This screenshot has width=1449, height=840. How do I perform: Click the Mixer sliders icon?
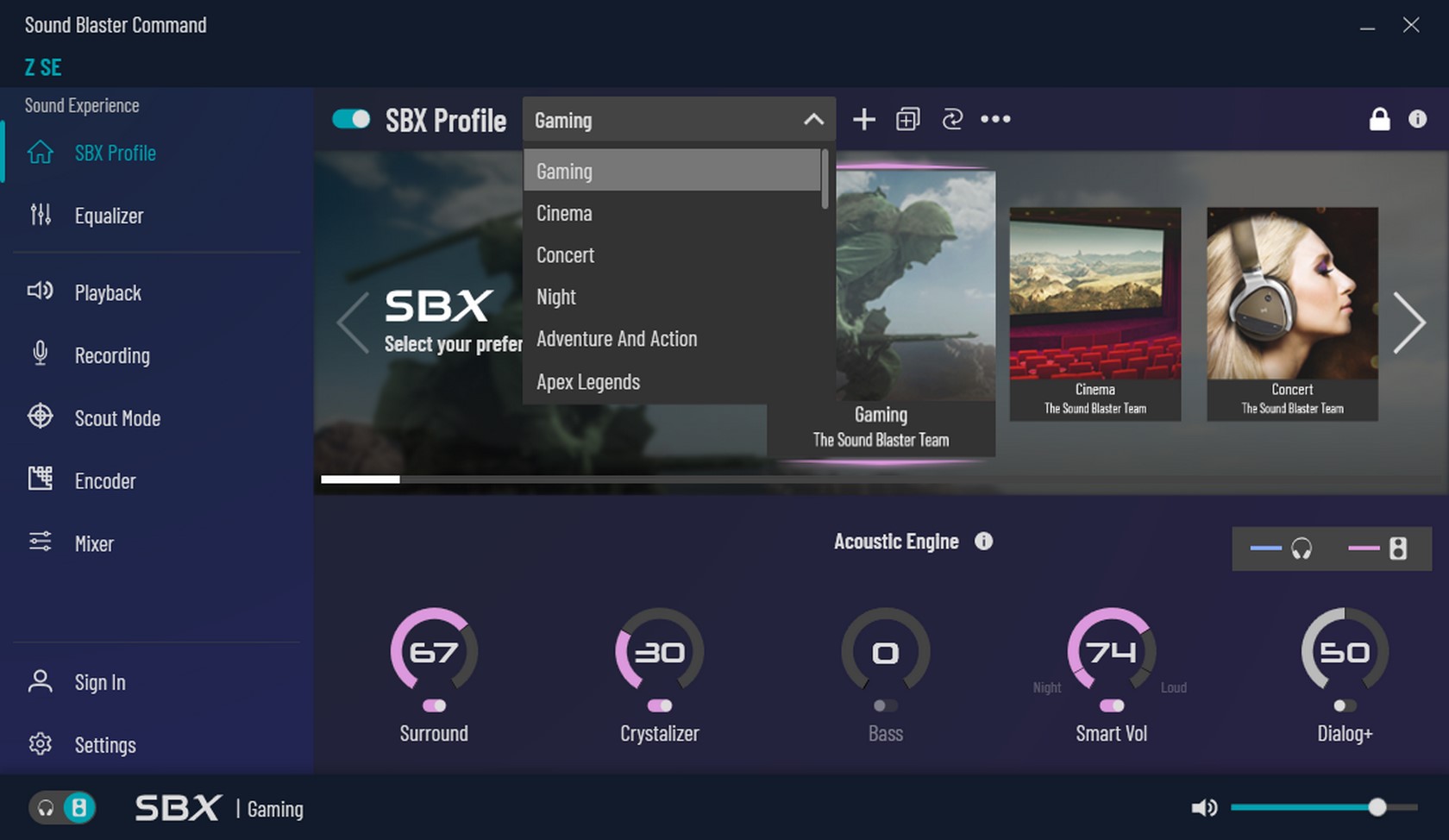click(x=41, y=542)
